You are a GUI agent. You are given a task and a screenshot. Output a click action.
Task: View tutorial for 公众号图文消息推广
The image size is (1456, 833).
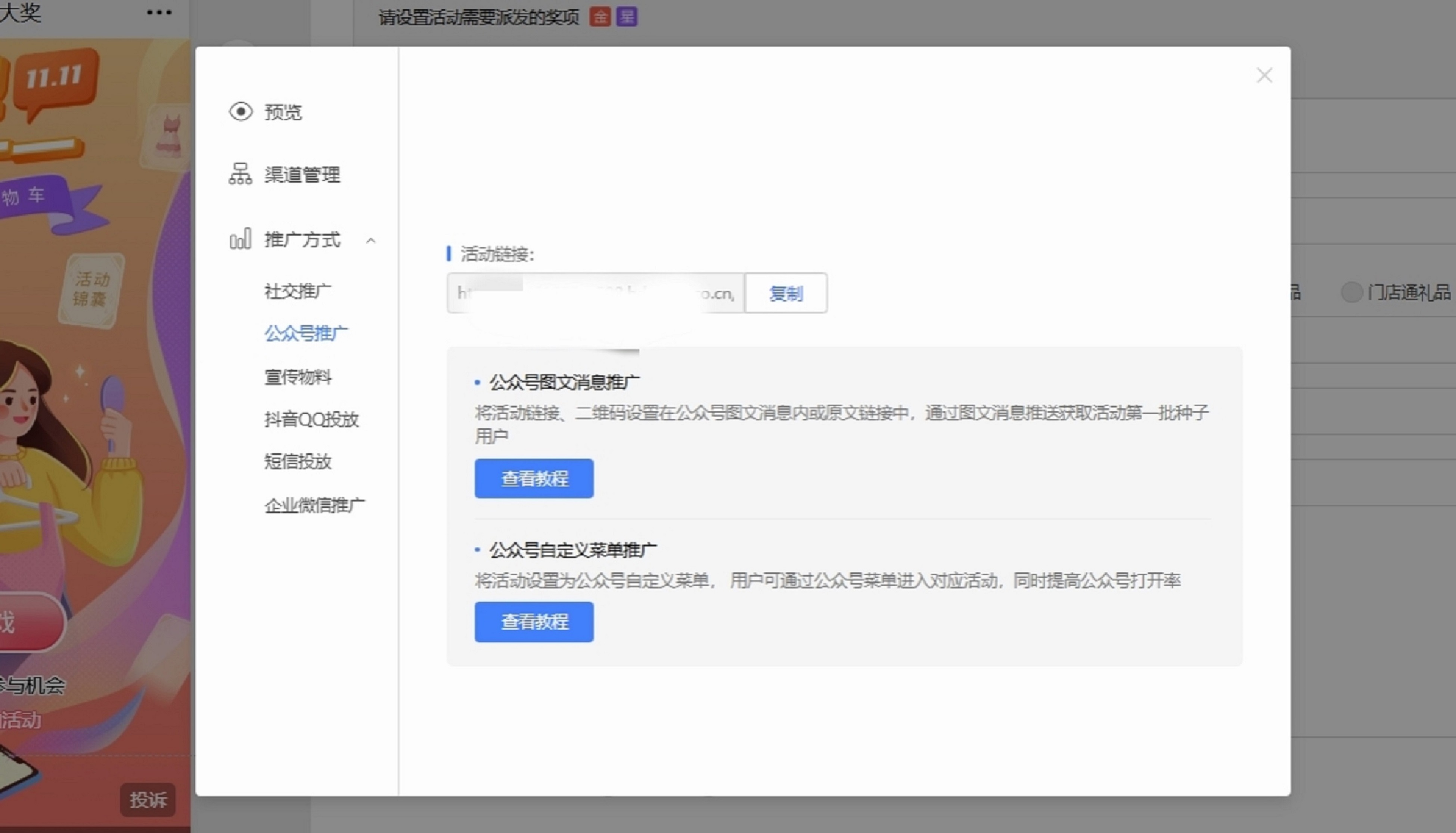tap(534, 478)
